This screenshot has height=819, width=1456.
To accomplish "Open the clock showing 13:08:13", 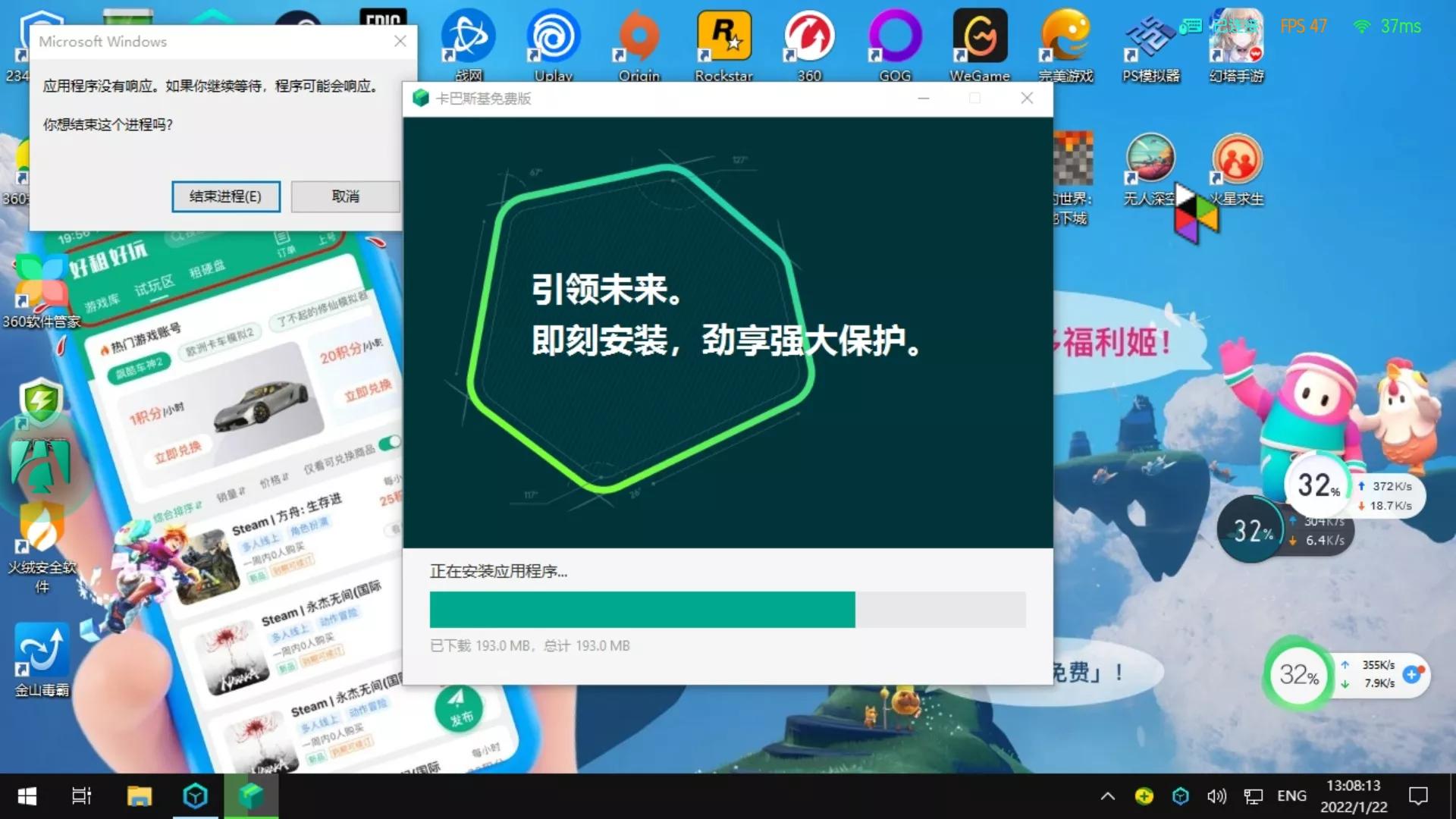I will tap(1354, 796).
